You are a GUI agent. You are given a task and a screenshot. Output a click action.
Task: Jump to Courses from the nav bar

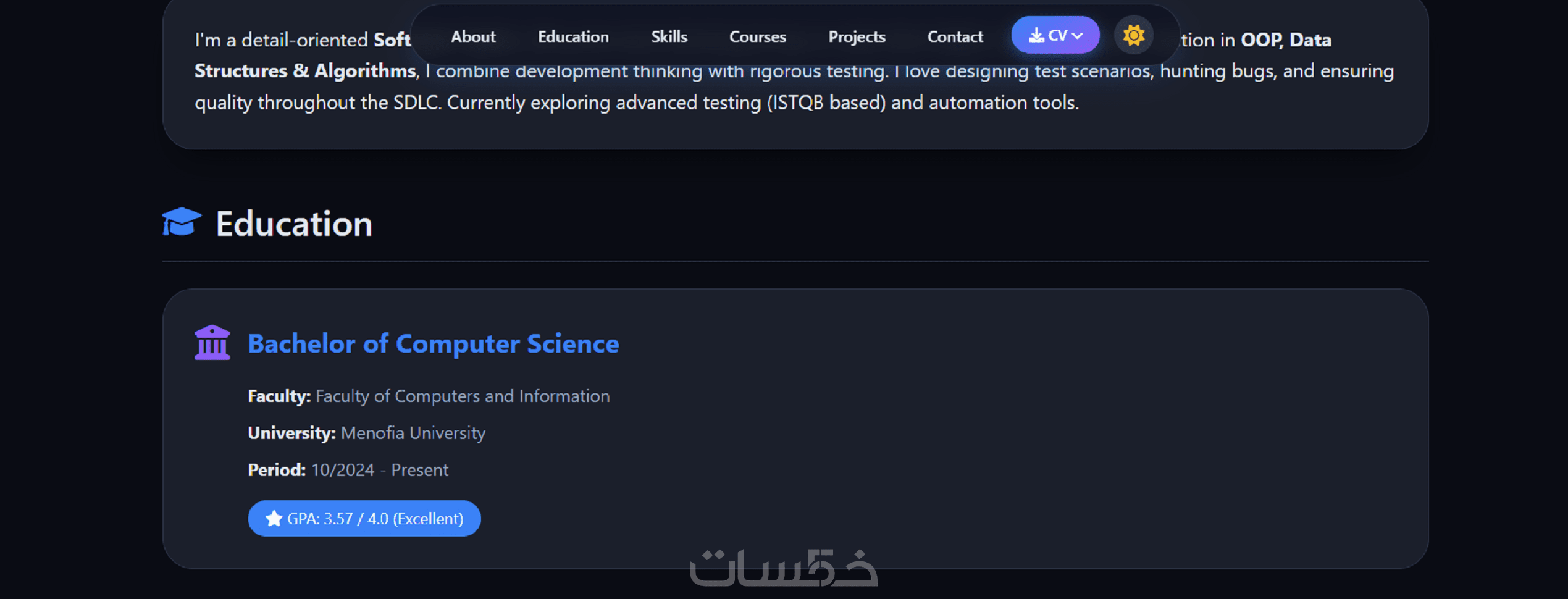click(758, 36)
